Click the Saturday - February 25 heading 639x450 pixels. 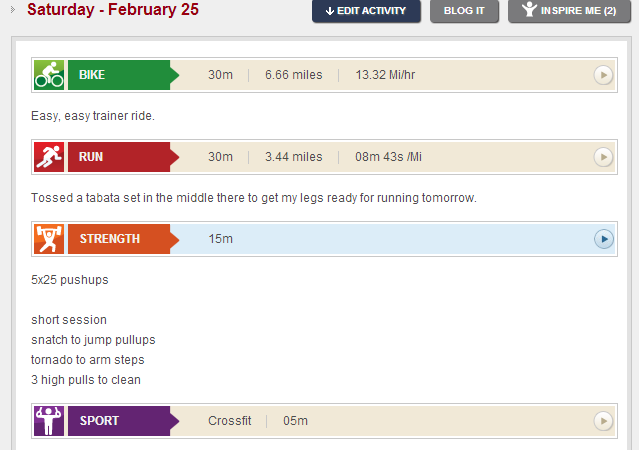coord(113,10)
